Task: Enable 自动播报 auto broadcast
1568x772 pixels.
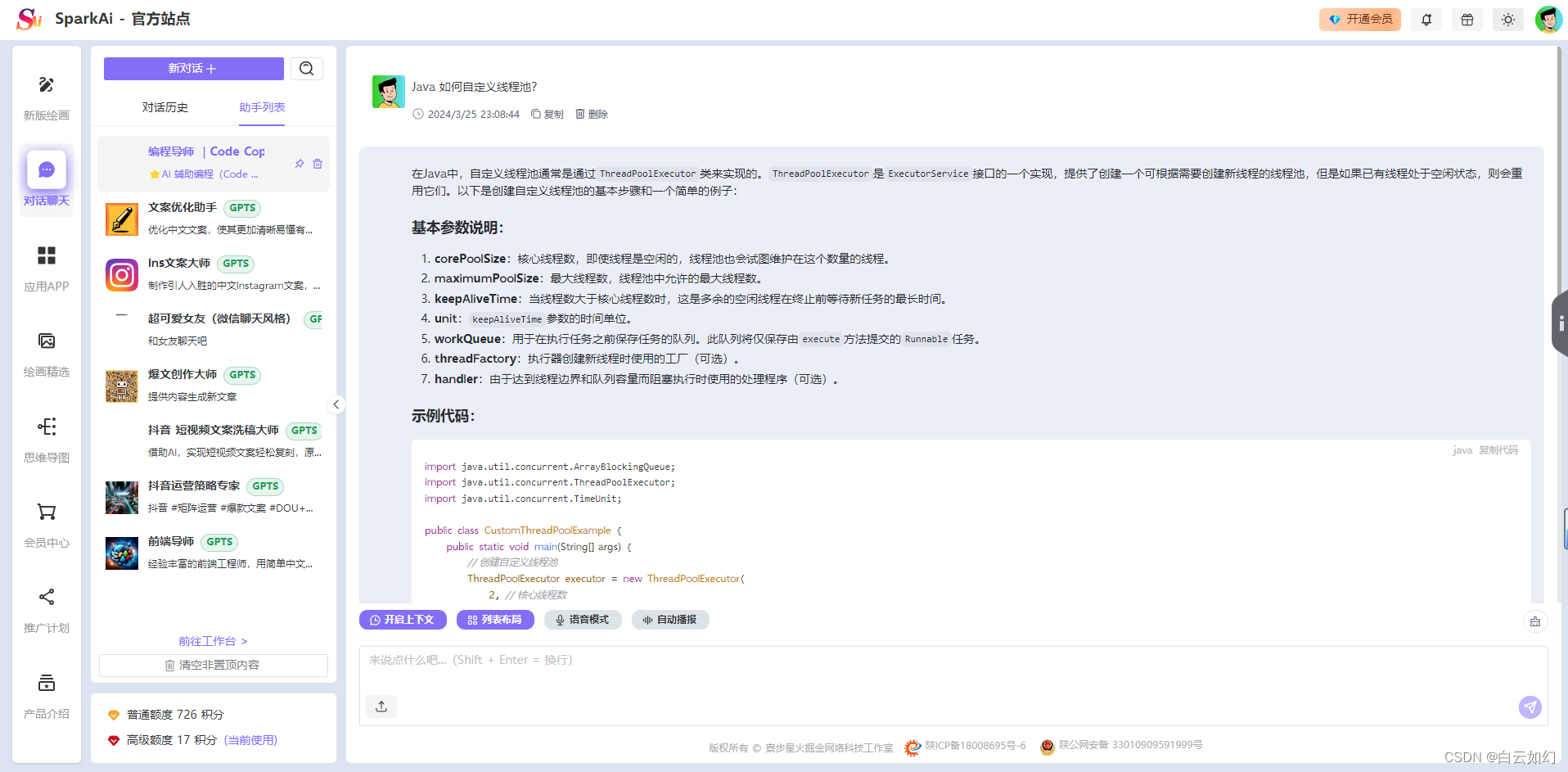Action: coord(669,620)
